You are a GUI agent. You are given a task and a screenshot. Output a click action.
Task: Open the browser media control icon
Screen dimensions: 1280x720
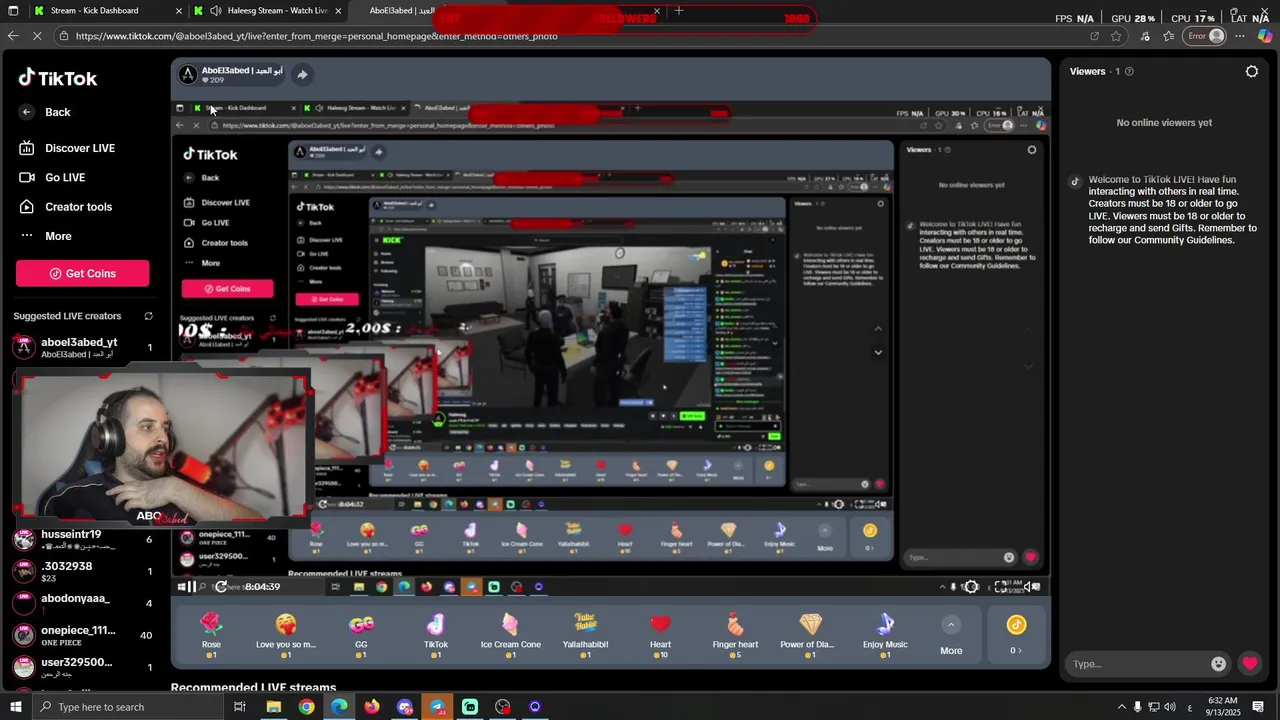pyautogui.click(x=1145, y=36)
